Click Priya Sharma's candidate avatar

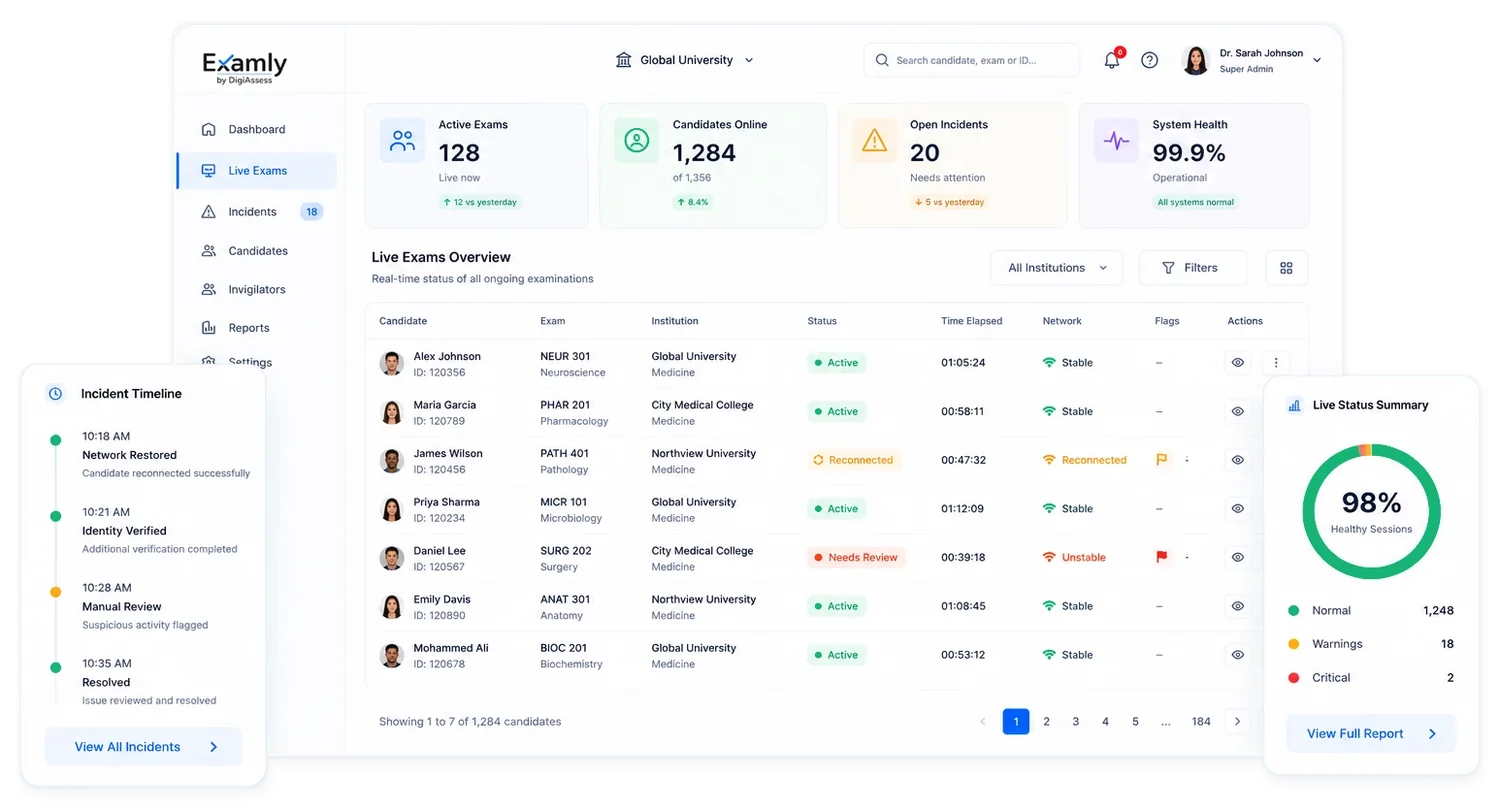pos(392,509)
